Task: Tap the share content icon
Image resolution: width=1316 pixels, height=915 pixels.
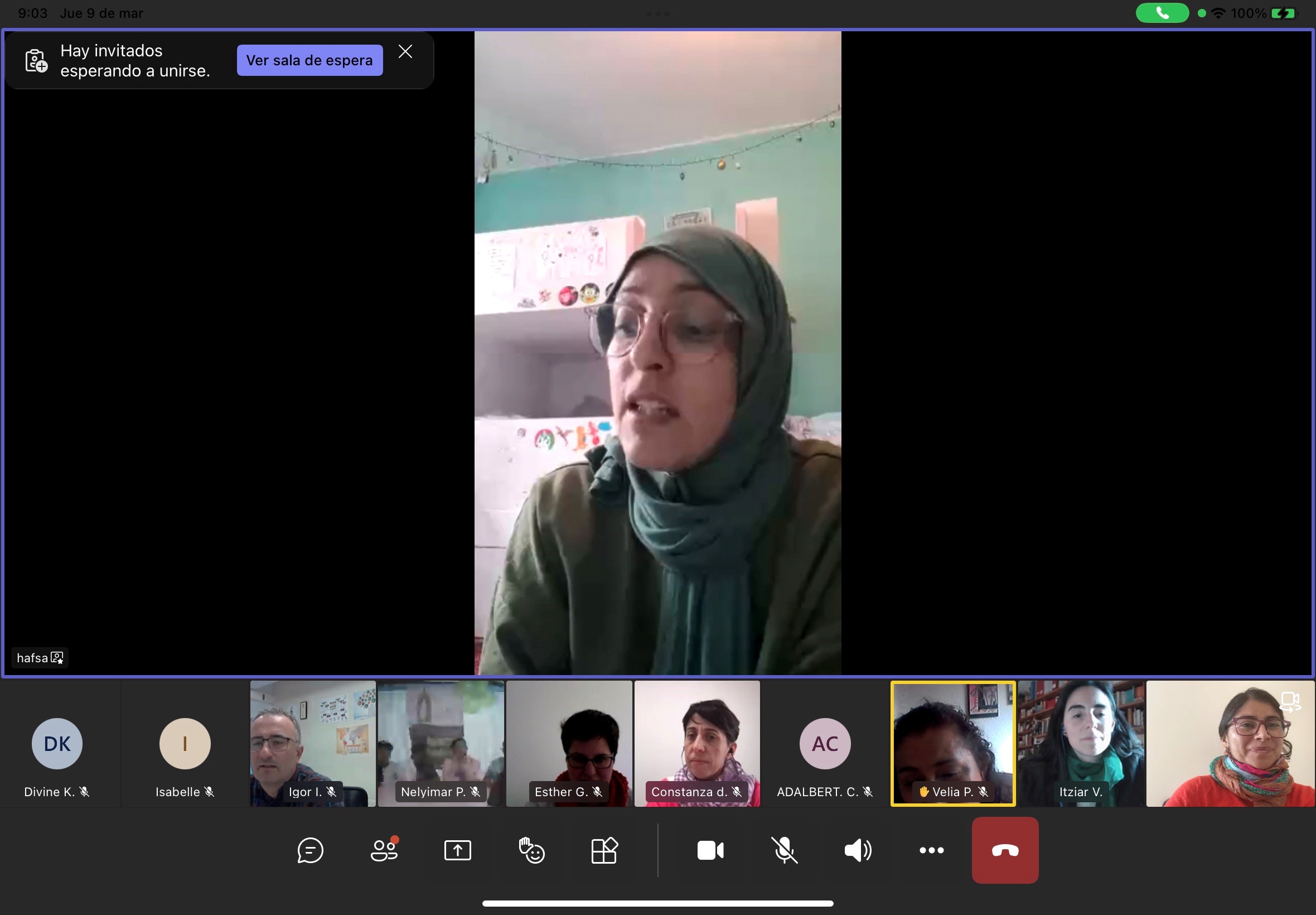Action: 457,850
